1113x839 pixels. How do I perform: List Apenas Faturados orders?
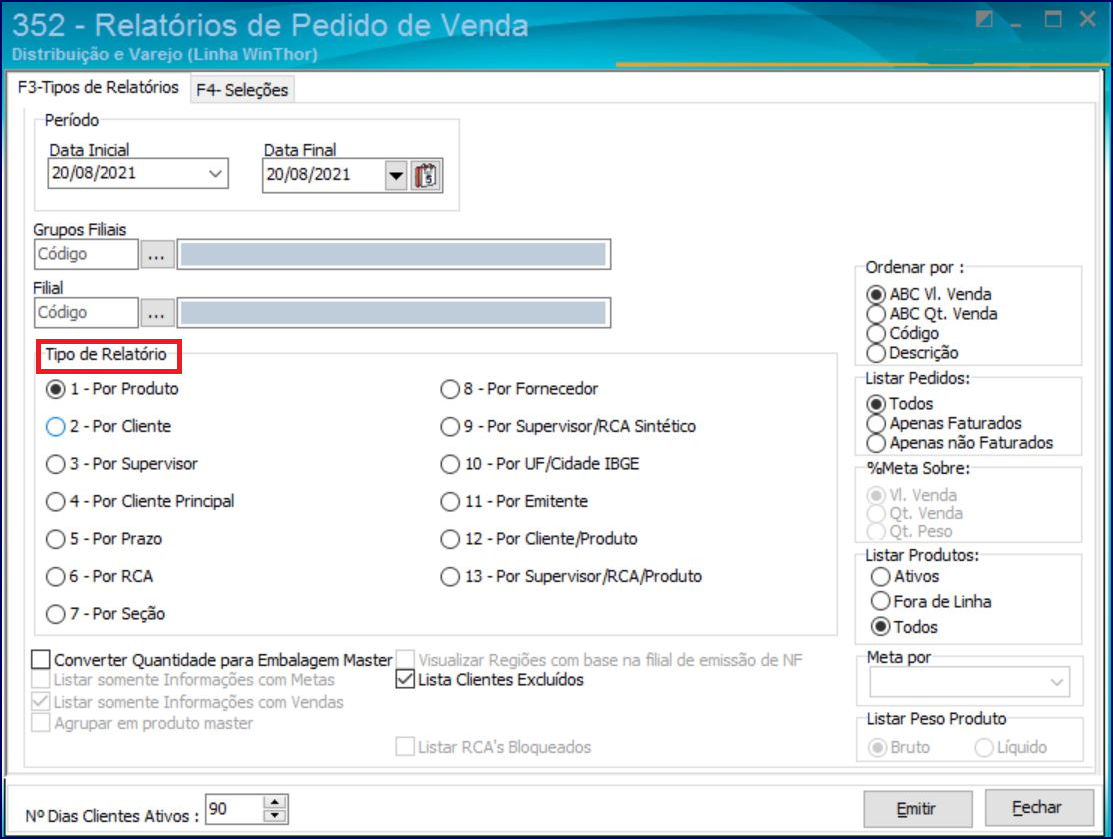(944, 424)
